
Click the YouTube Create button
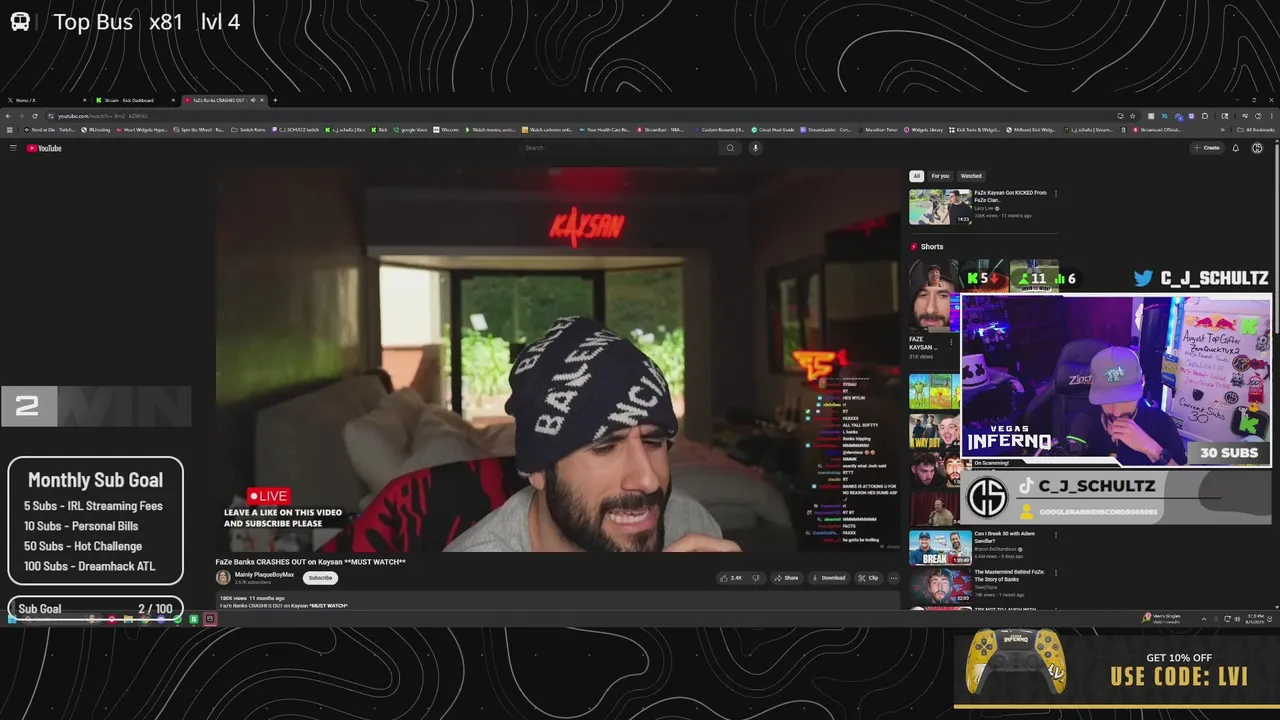[x=1206, y=148]
